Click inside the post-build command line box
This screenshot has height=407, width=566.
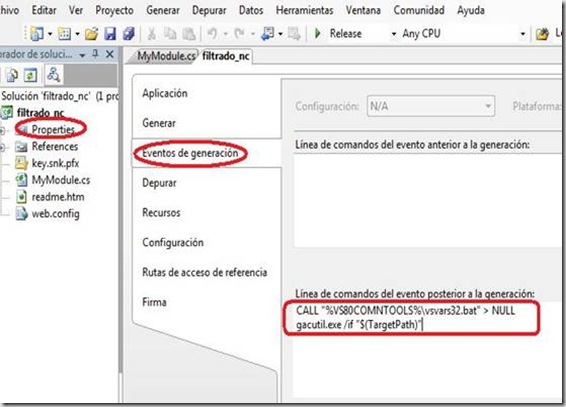click(x=427, y=346)
